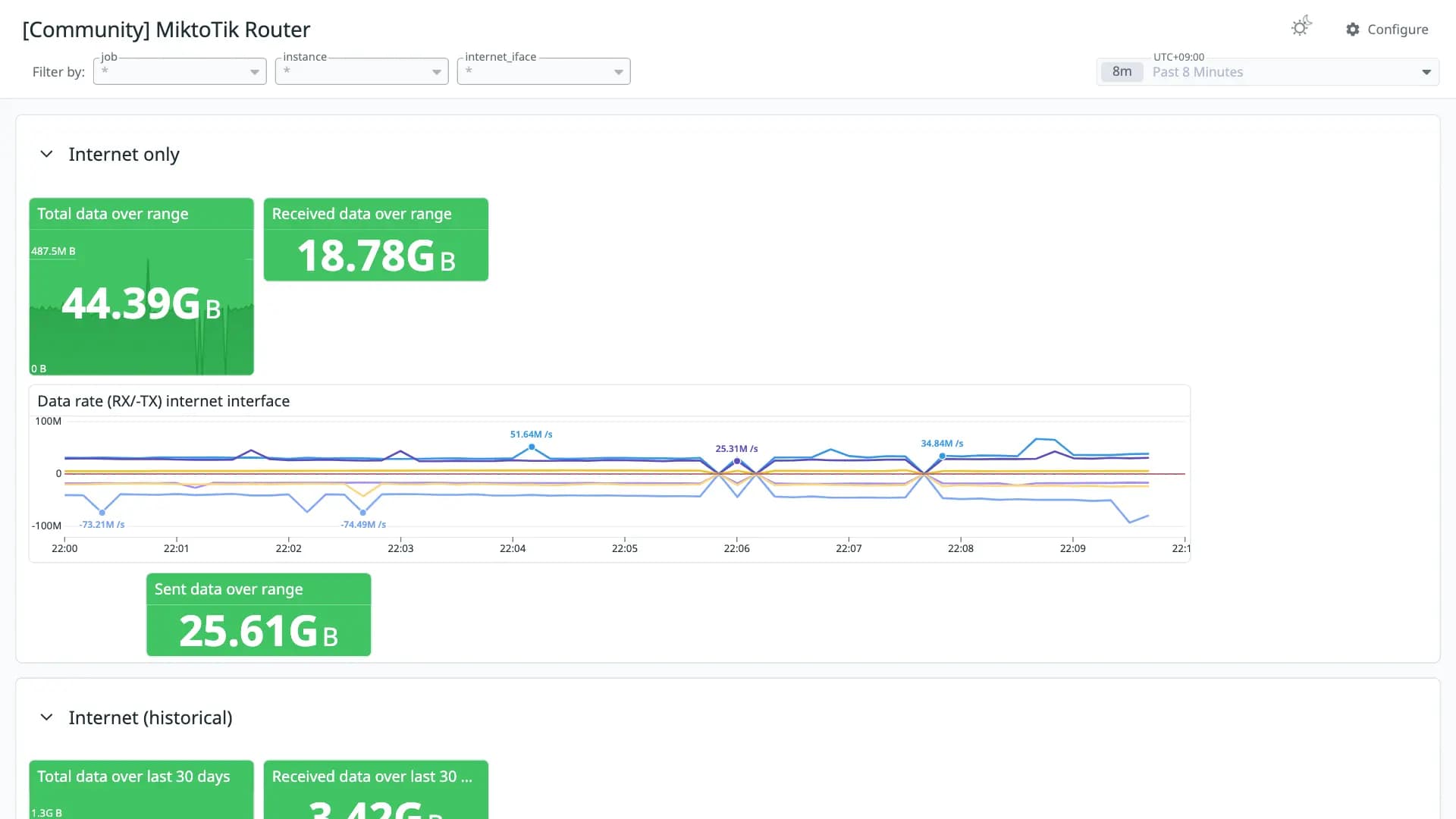Click the 25.31M /s data point
The width and height of the screenshot is (1456, 819).
(x=736, y=461)
